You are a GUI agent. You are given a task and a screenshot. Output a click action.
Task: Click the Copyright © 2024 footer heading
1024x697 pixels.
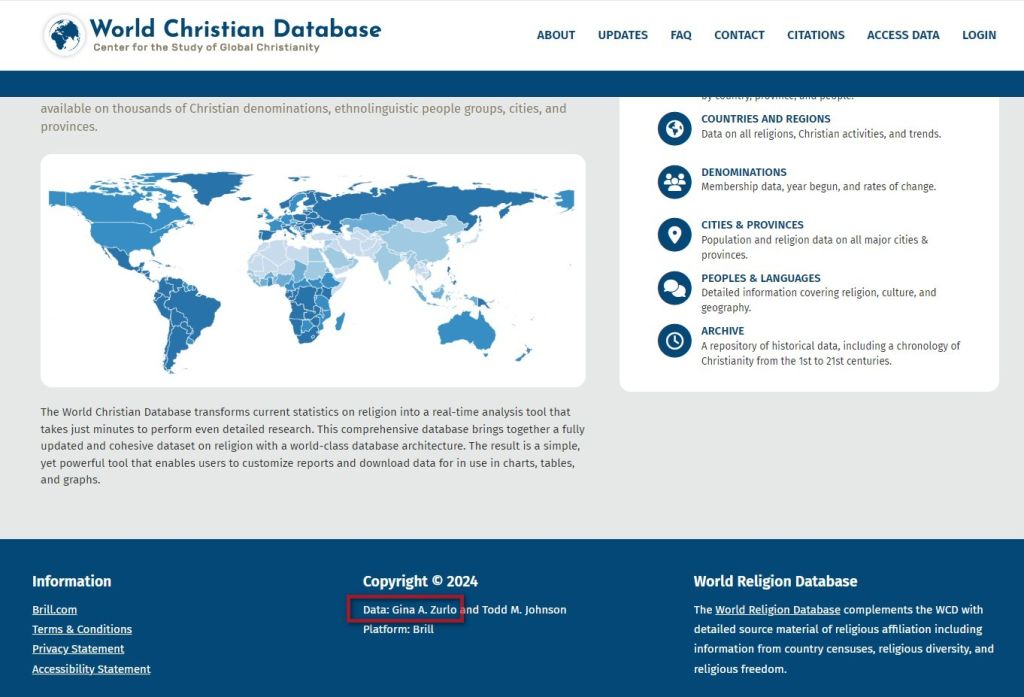tap(420, 581)
